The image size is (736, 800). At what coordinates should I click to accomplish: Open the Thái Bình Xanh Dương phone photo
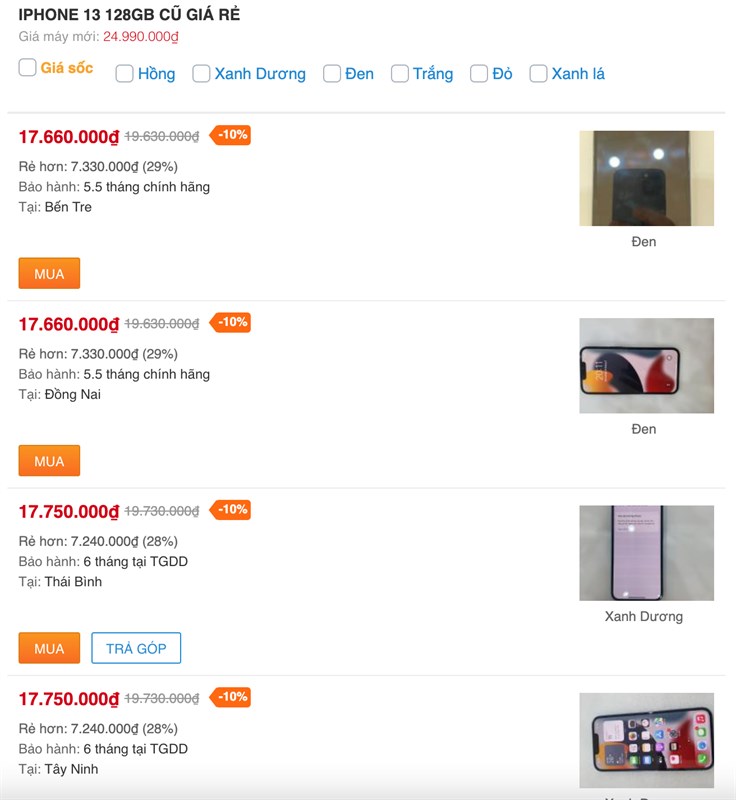[x=646, y=553]
